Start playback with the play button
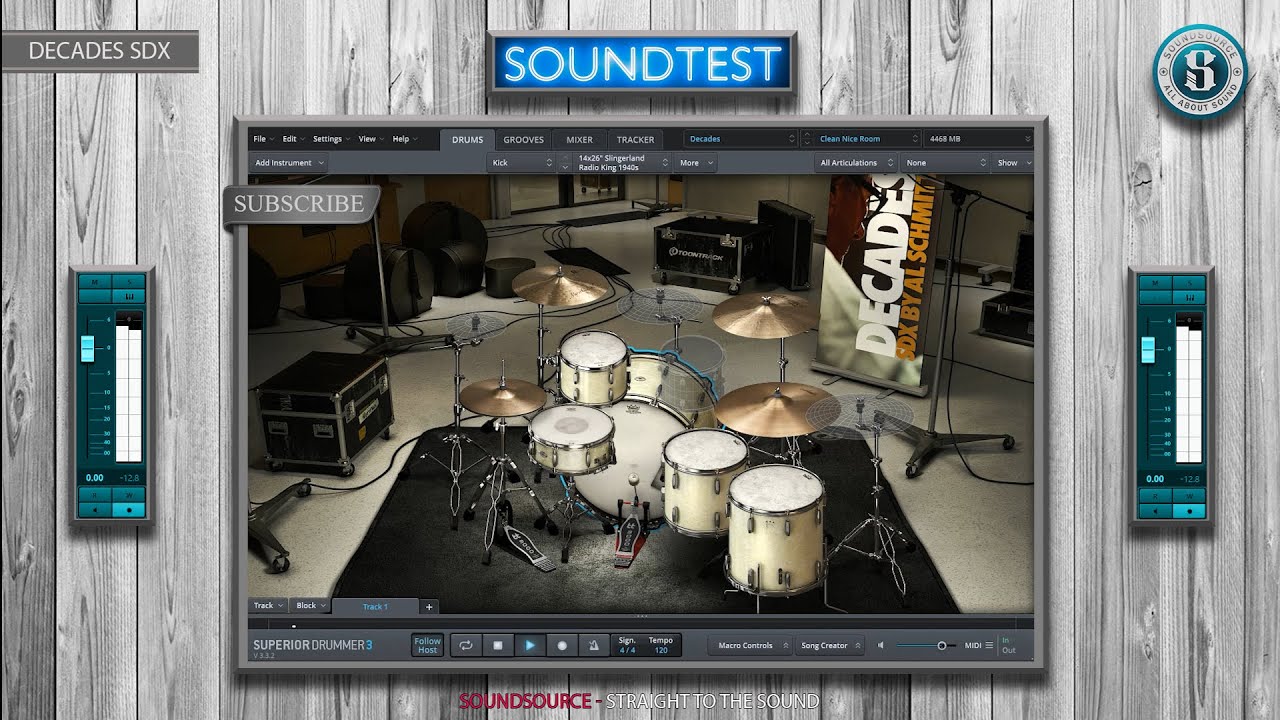 [x=530, y=646]
